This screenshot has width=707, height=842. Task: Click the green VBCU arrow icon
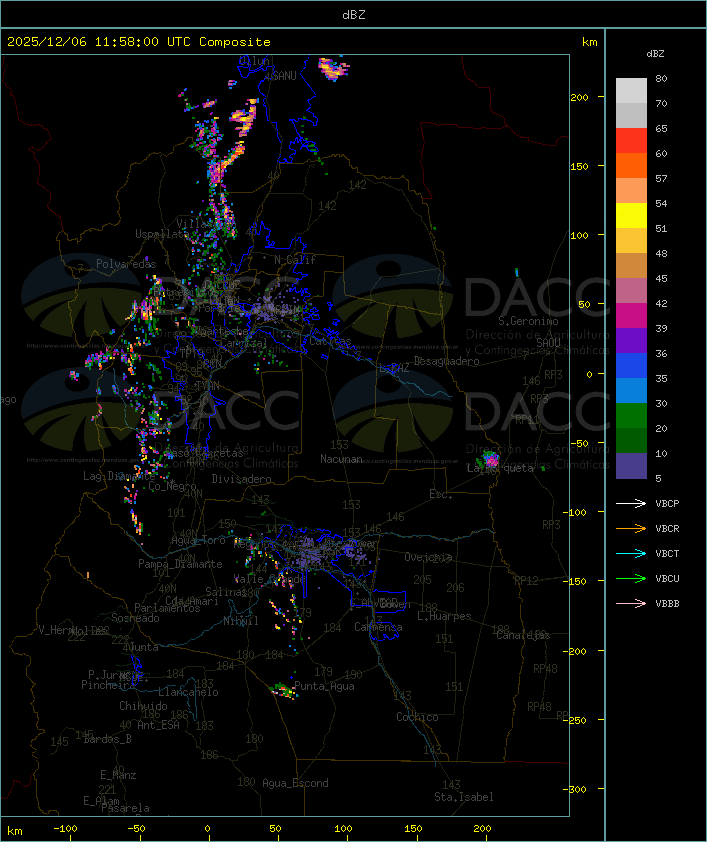631,578
